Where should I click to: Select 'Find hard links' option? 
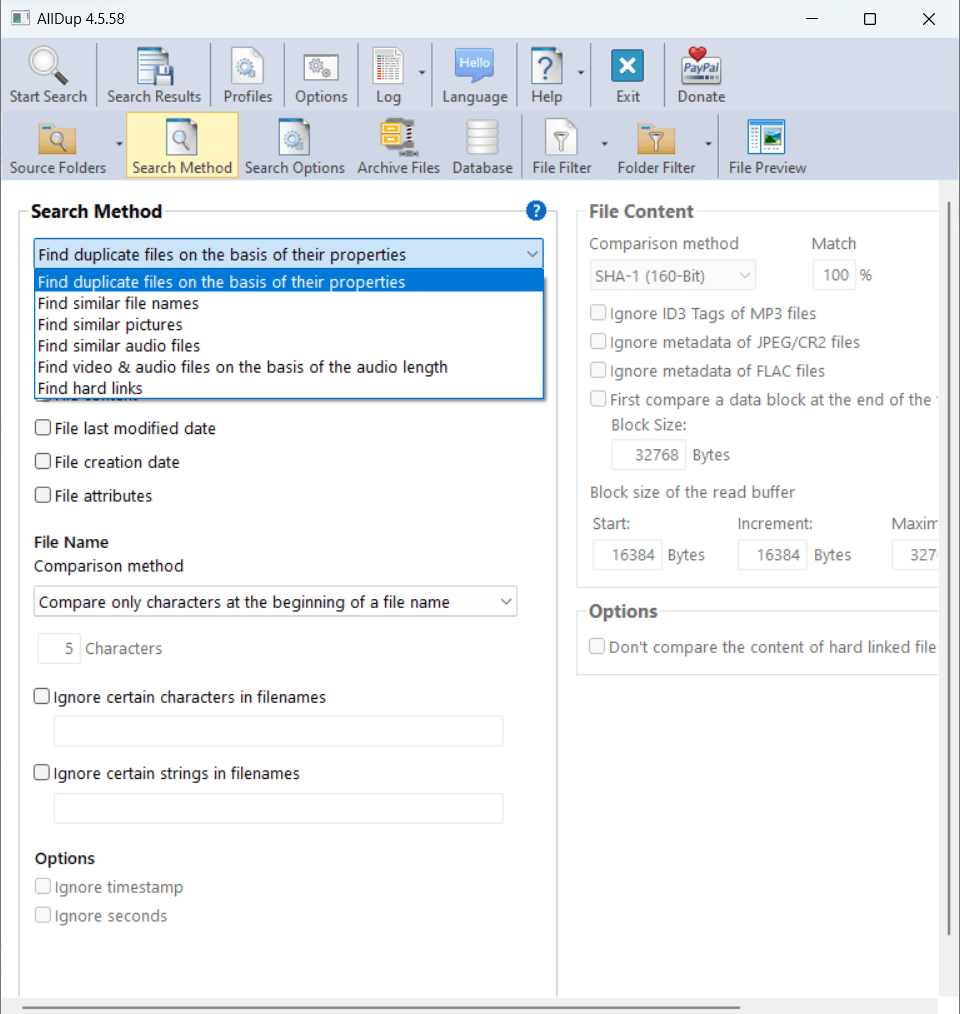[289, 388]
